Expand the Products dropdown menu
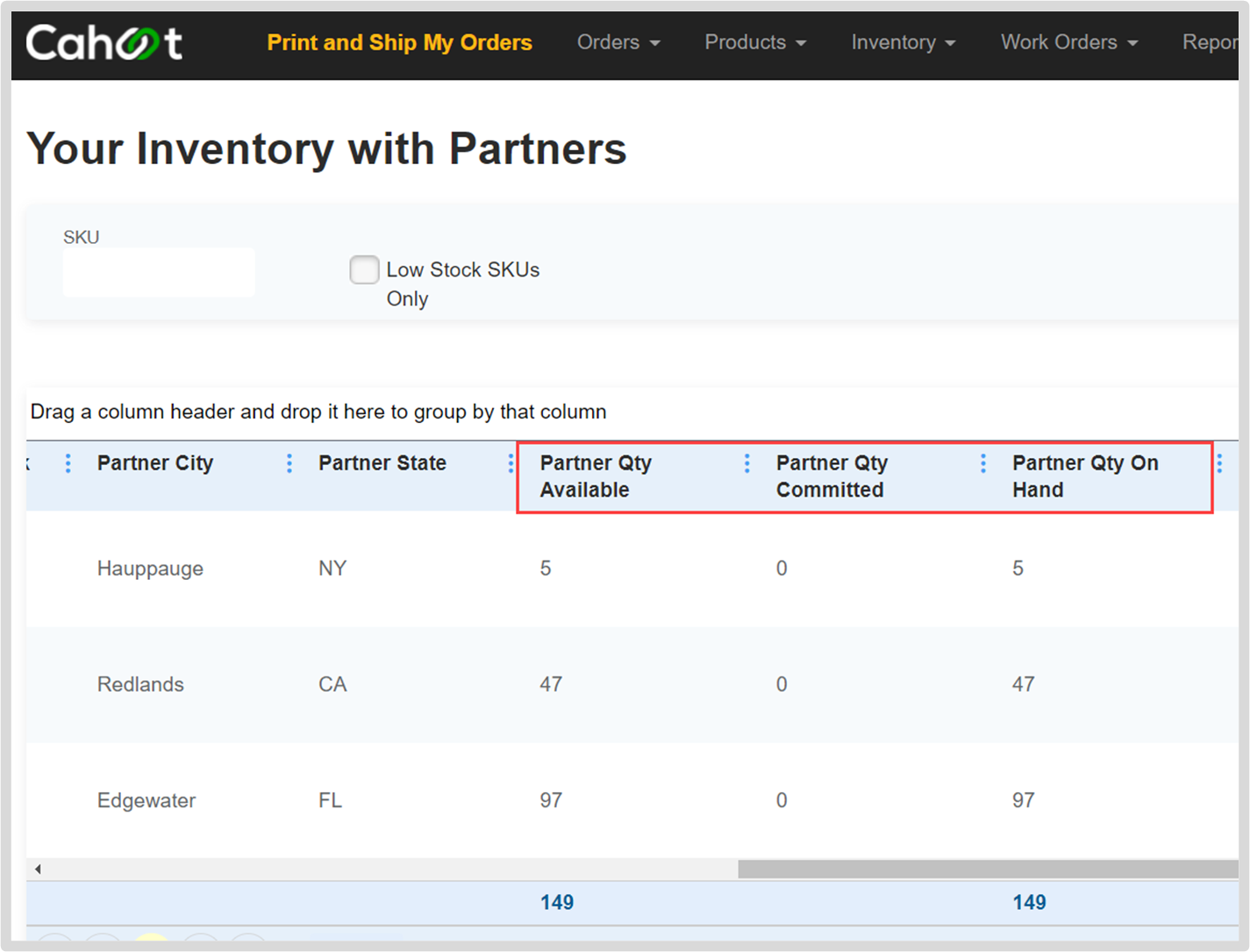 755,42
